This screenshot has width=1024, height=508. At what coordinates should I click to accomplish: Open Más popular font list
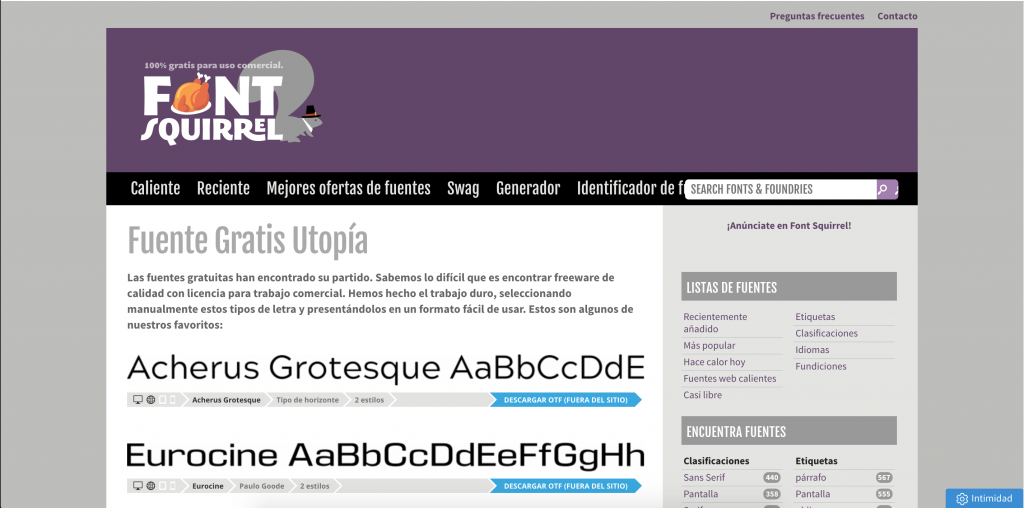[709, 345]
